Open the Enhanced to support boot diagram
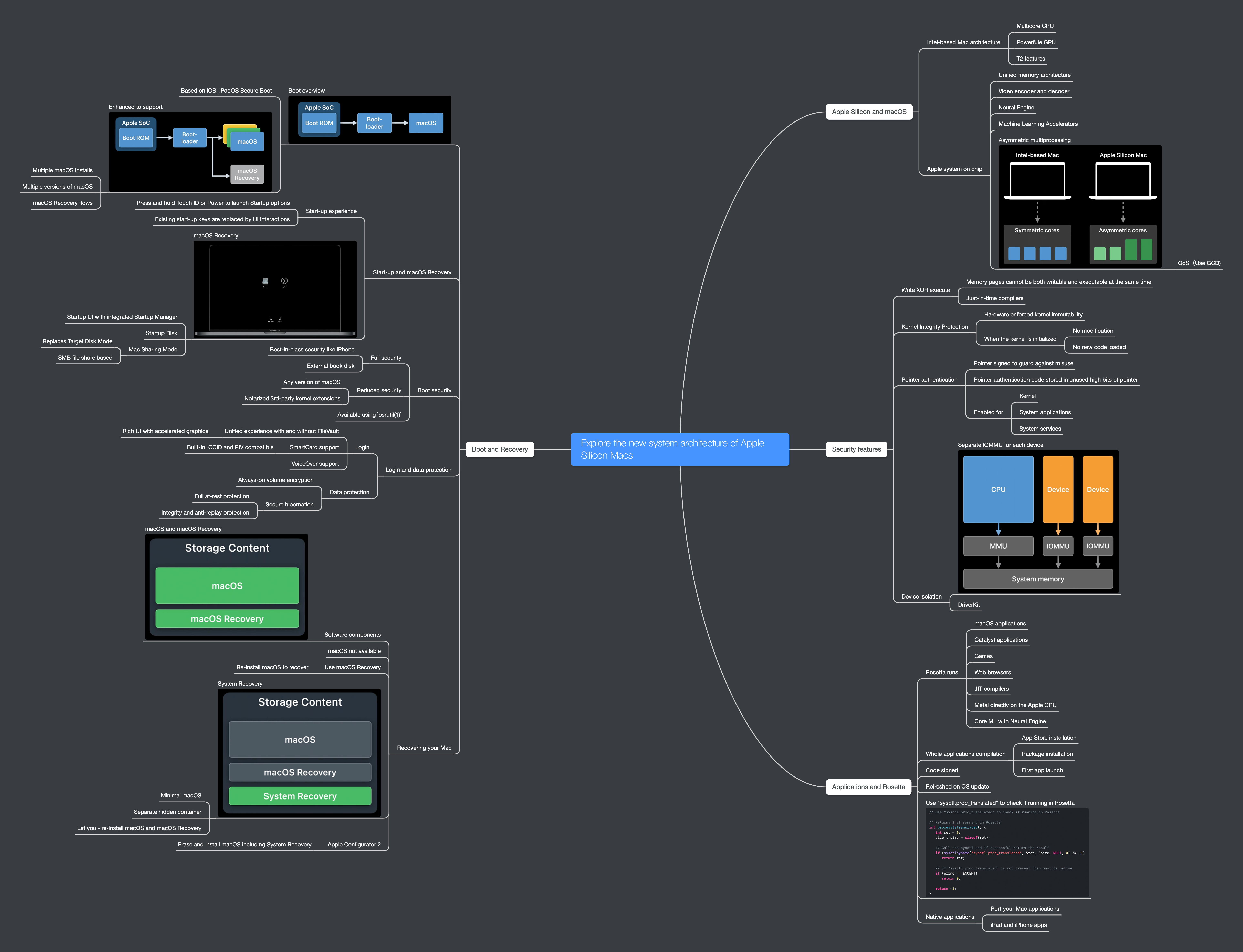The image size is (1243, 952). (x=190, y=152)
